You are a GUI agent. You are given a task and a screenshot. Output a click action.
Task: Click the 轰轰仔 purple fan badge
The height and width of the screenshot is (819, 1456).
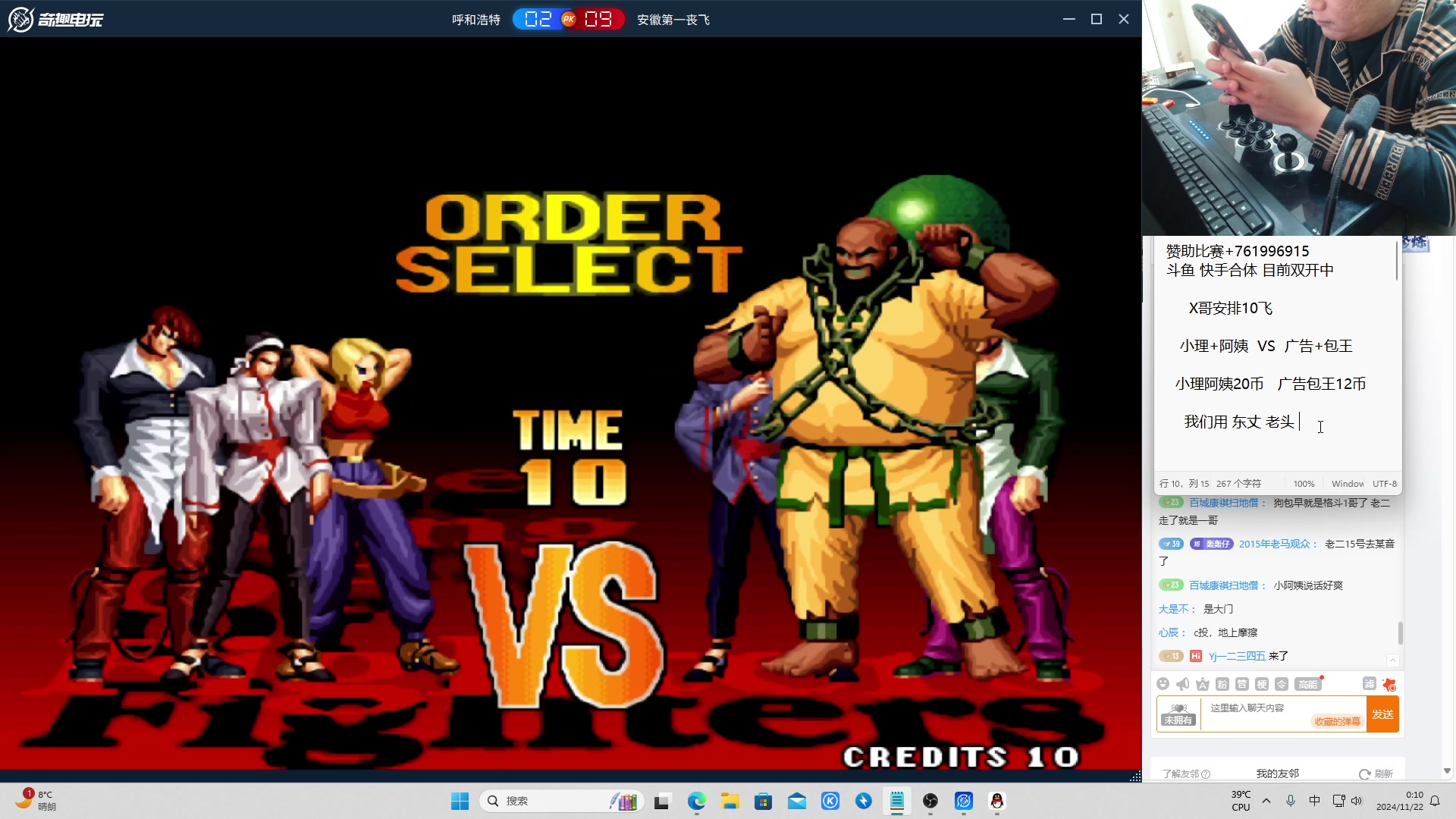(x=1211, y=544)
